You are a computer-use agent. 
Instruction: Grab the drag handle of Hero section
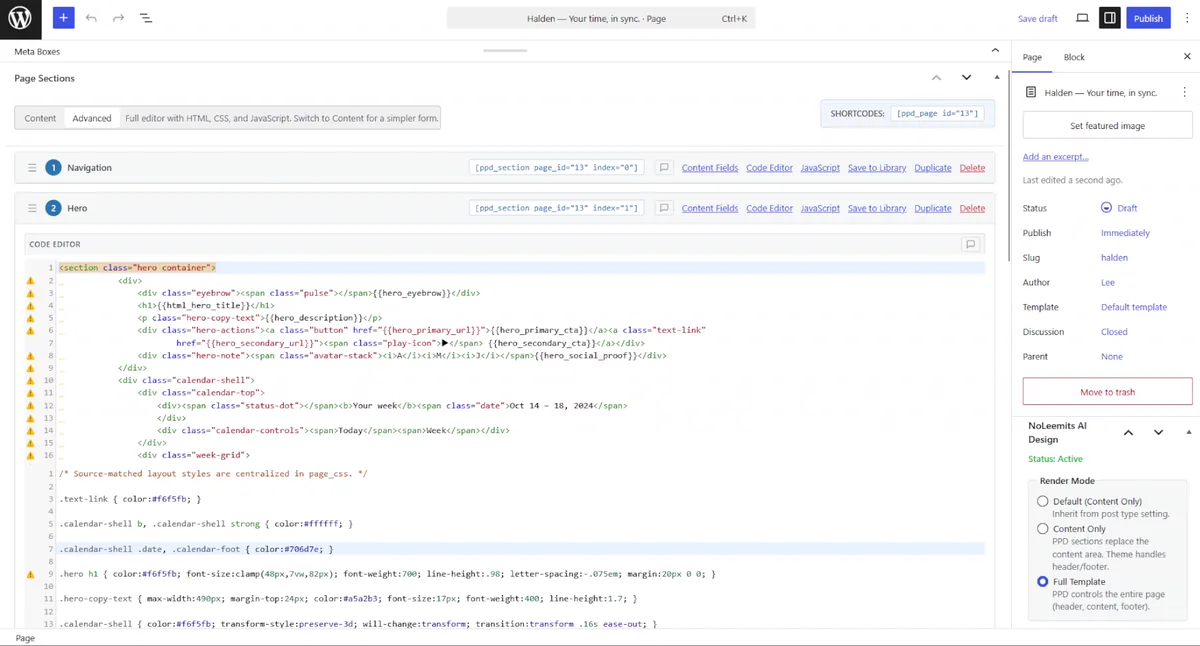[32, 208]
